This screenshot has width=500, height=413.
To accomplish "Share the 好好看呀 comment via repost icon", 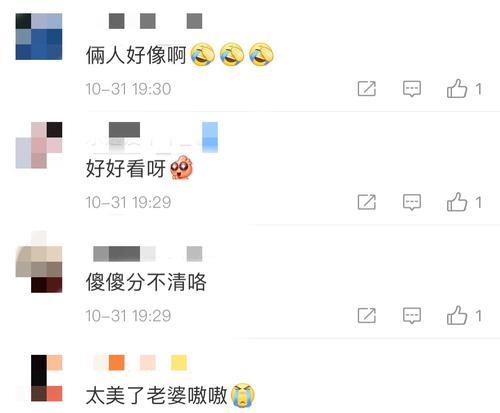I will pyautogui.click(x=367, y=202).
